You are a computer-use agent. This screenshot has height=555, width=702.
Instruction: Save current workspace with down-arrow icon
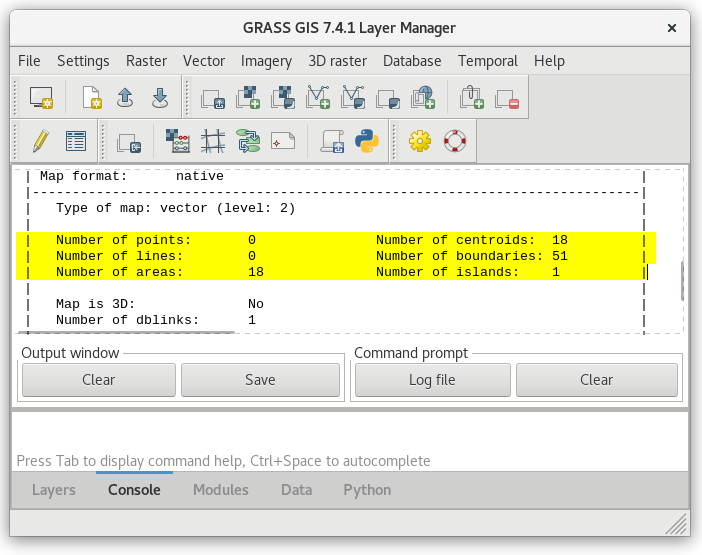coord(160,97)
